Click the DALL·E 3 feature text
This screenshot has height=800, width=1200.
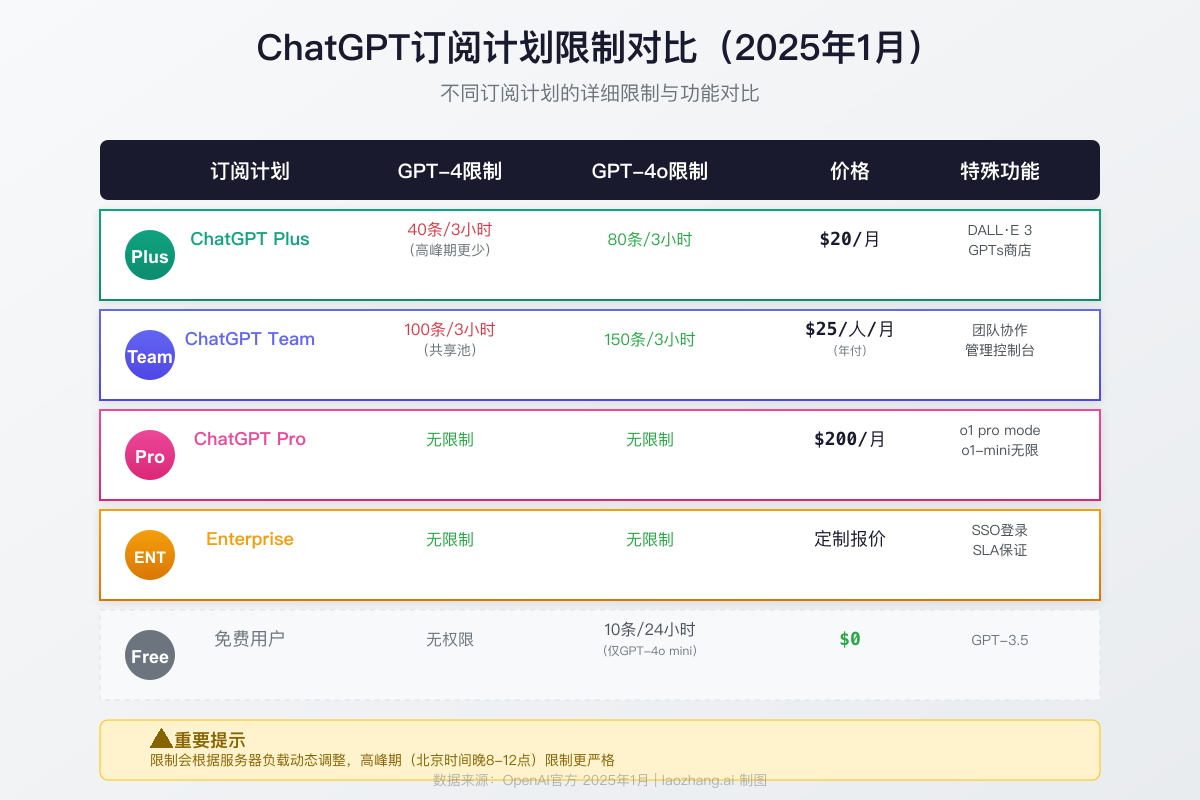(x=1000, y=230)
